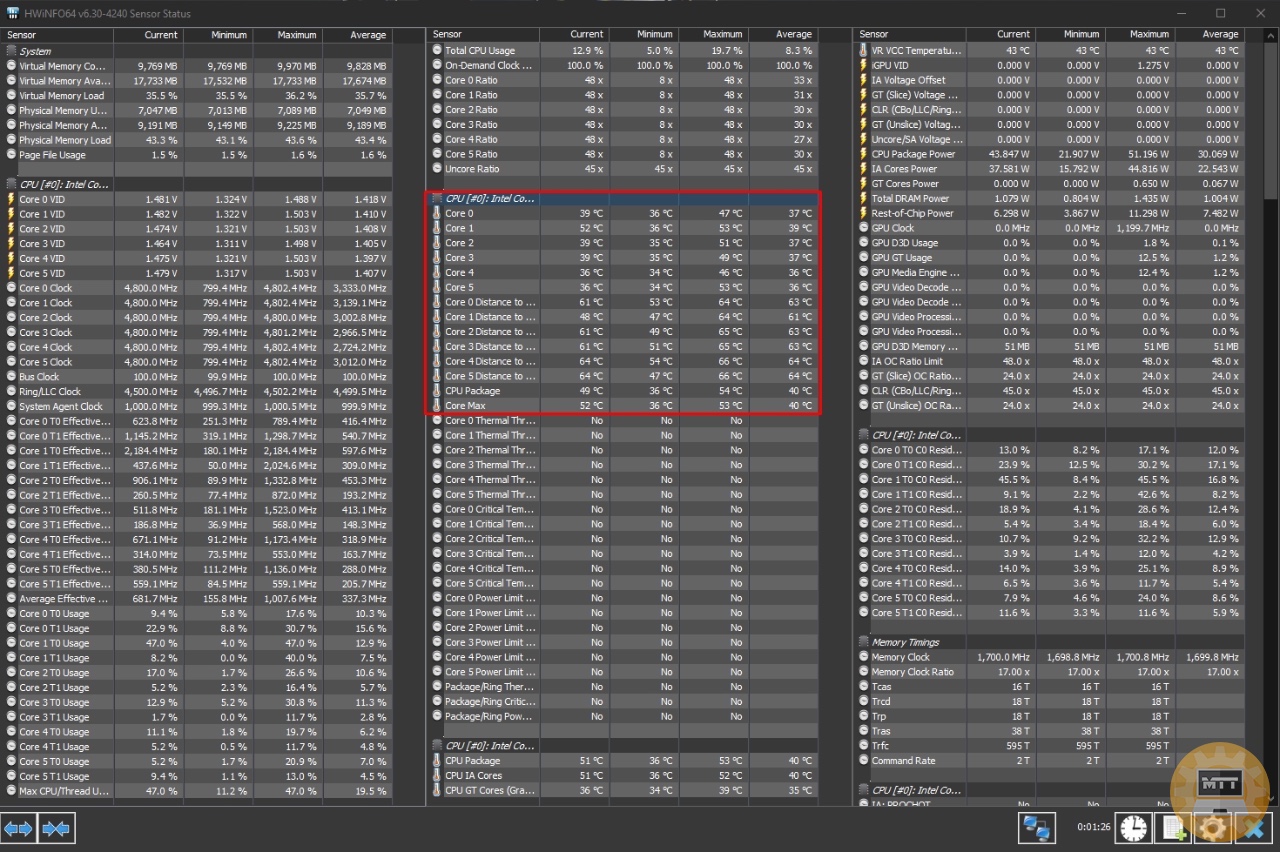The width and height of the screenshot is (1280, 852).
Task: Select the Core 4 VID row
Action: pos(198,258)
